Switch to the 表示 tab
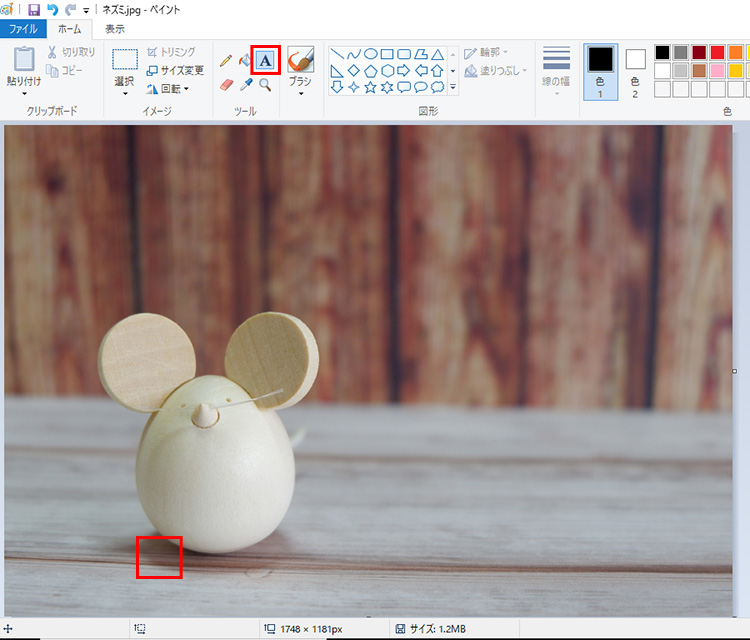The height and width of the screenshot is (640, 750). pyautogui.click(x=115, y=29)
